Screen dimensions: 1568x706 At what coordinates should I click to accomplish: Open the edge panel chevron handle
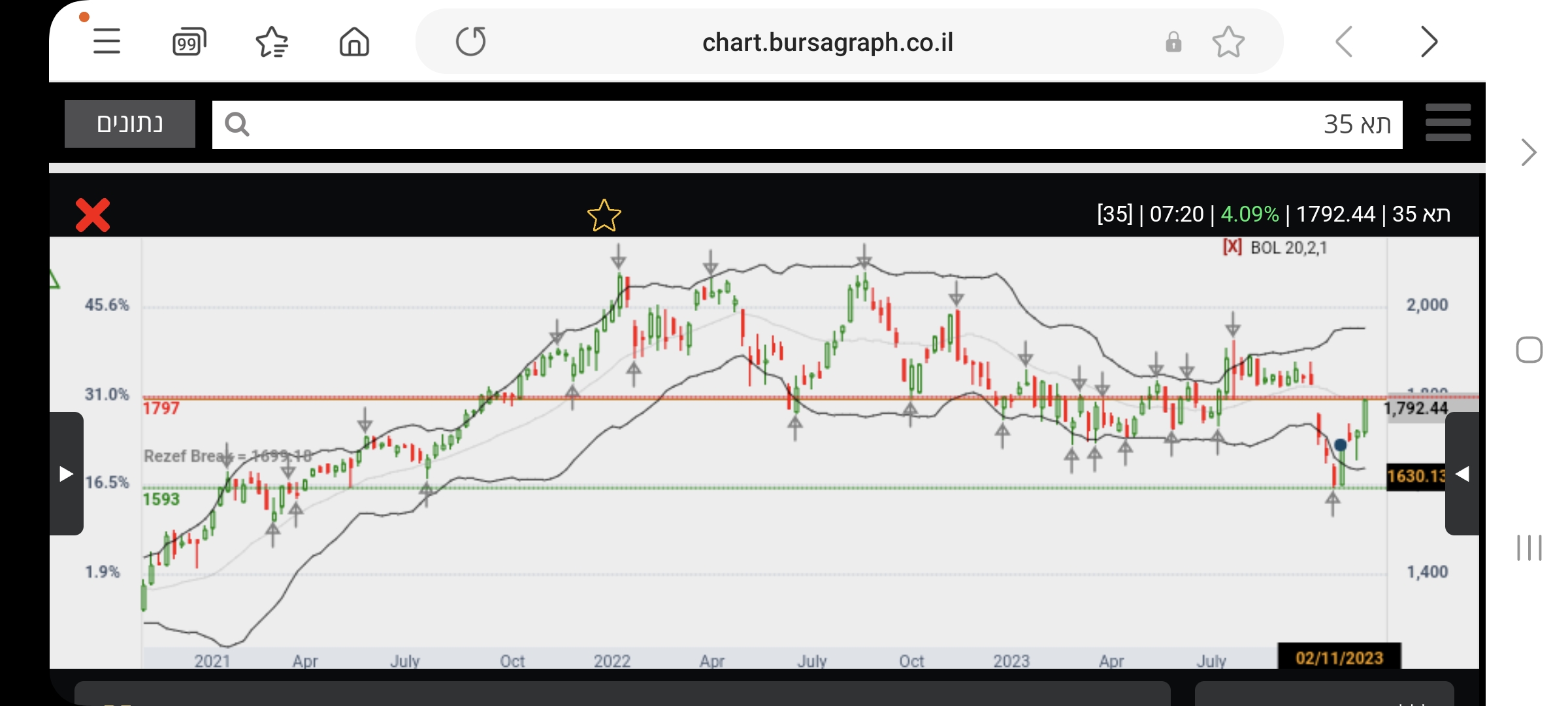[x=1528, y=153]
